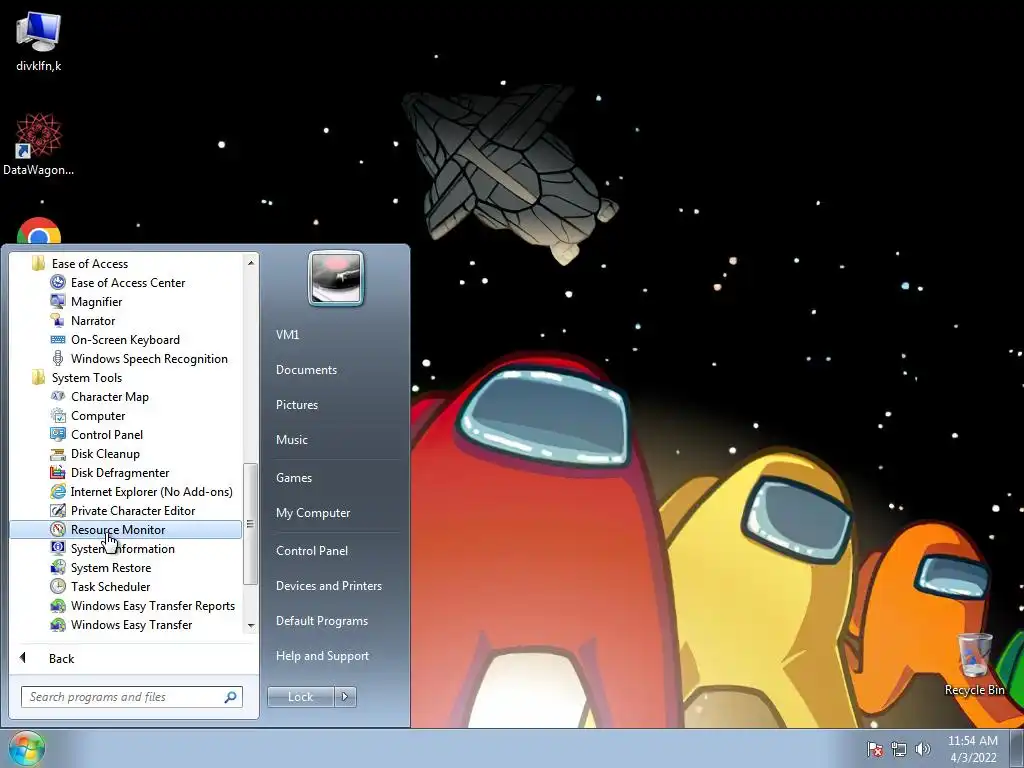1024x768 pixels.
Task: Click the Computer icon under System Tools
Action: click(x=58, y=415)
